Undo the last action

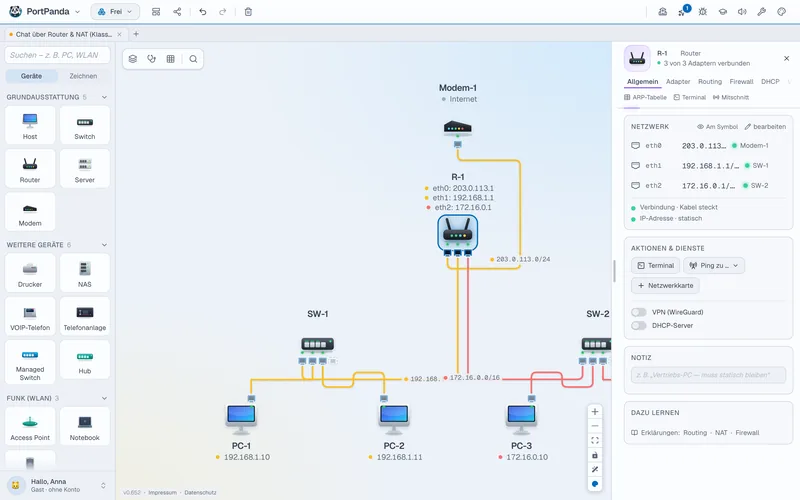click(203, 12)
